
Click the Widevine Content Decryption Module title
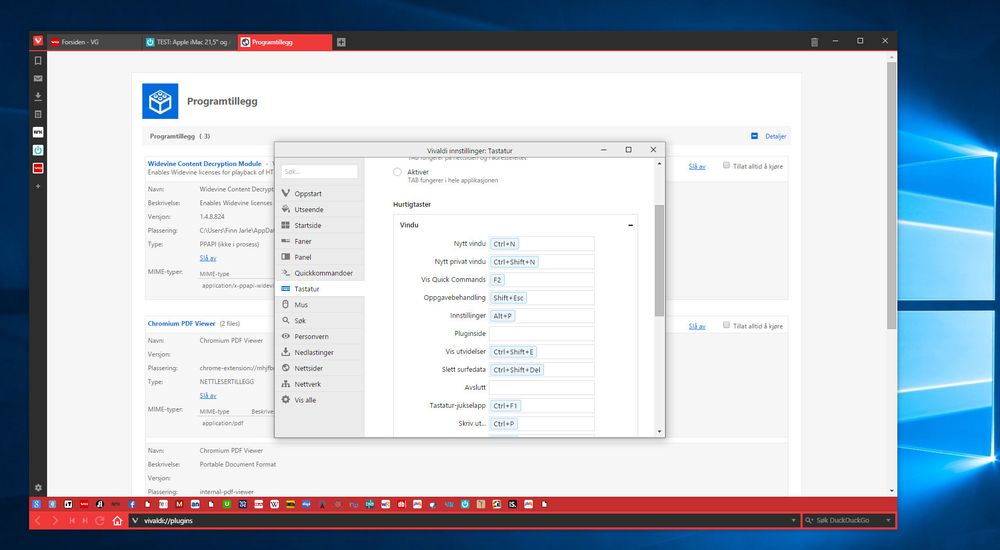[205, 164]
